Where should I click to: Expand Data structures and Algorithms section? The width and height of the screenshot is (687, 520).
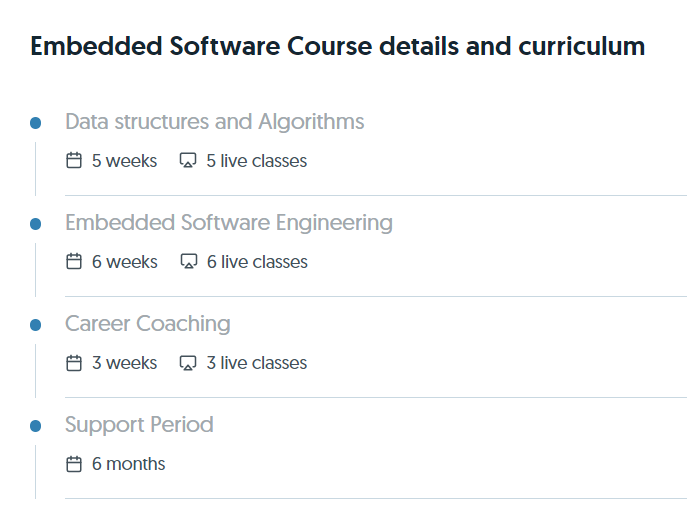(214, 122)
